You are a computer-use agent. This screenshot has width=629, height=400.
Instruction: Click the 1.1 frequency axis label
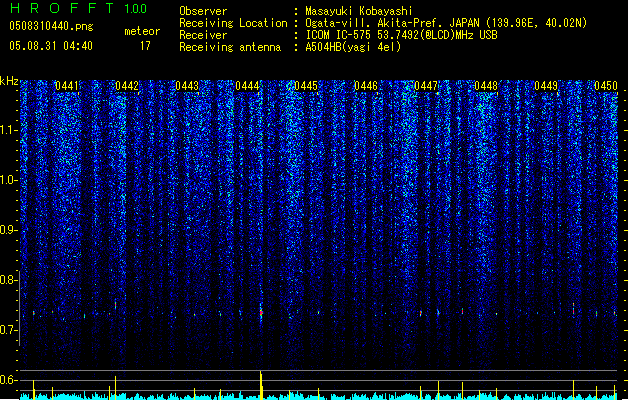pyautogui.click(x=9, y=130)
